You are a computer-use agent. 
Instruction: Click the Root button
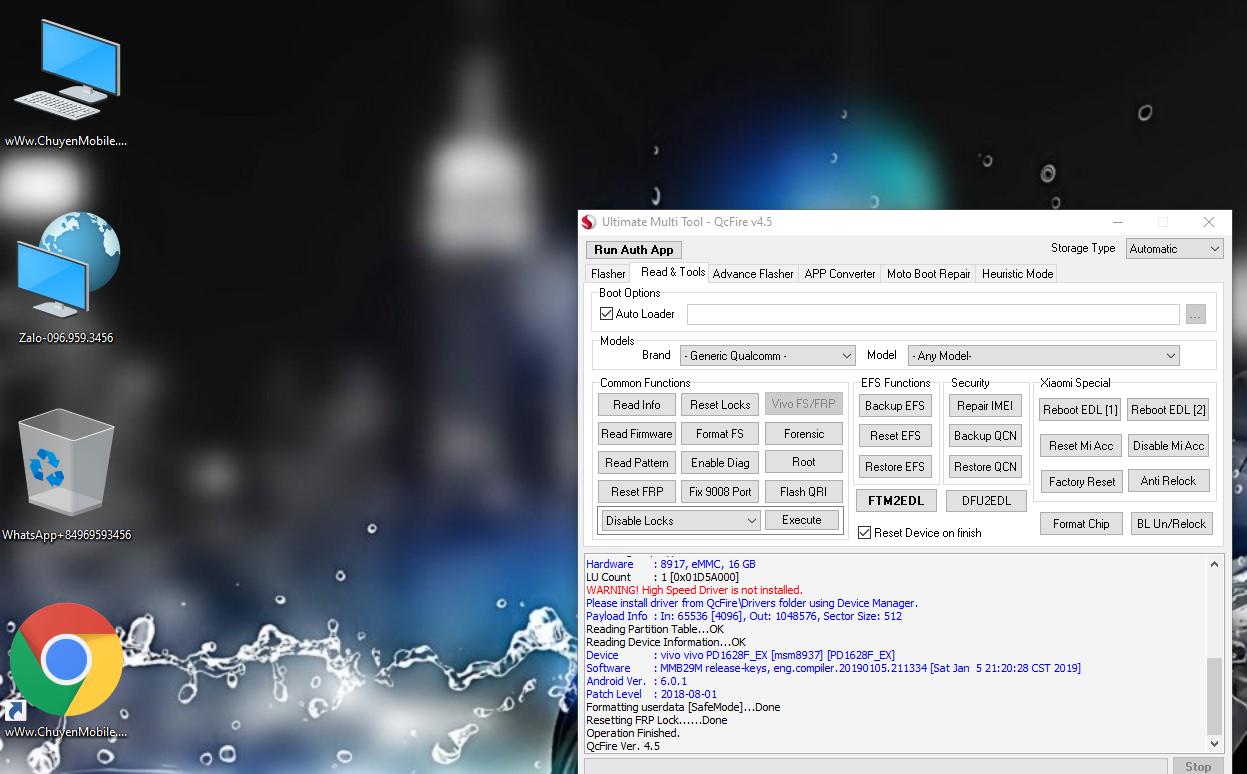coord(804,462)
